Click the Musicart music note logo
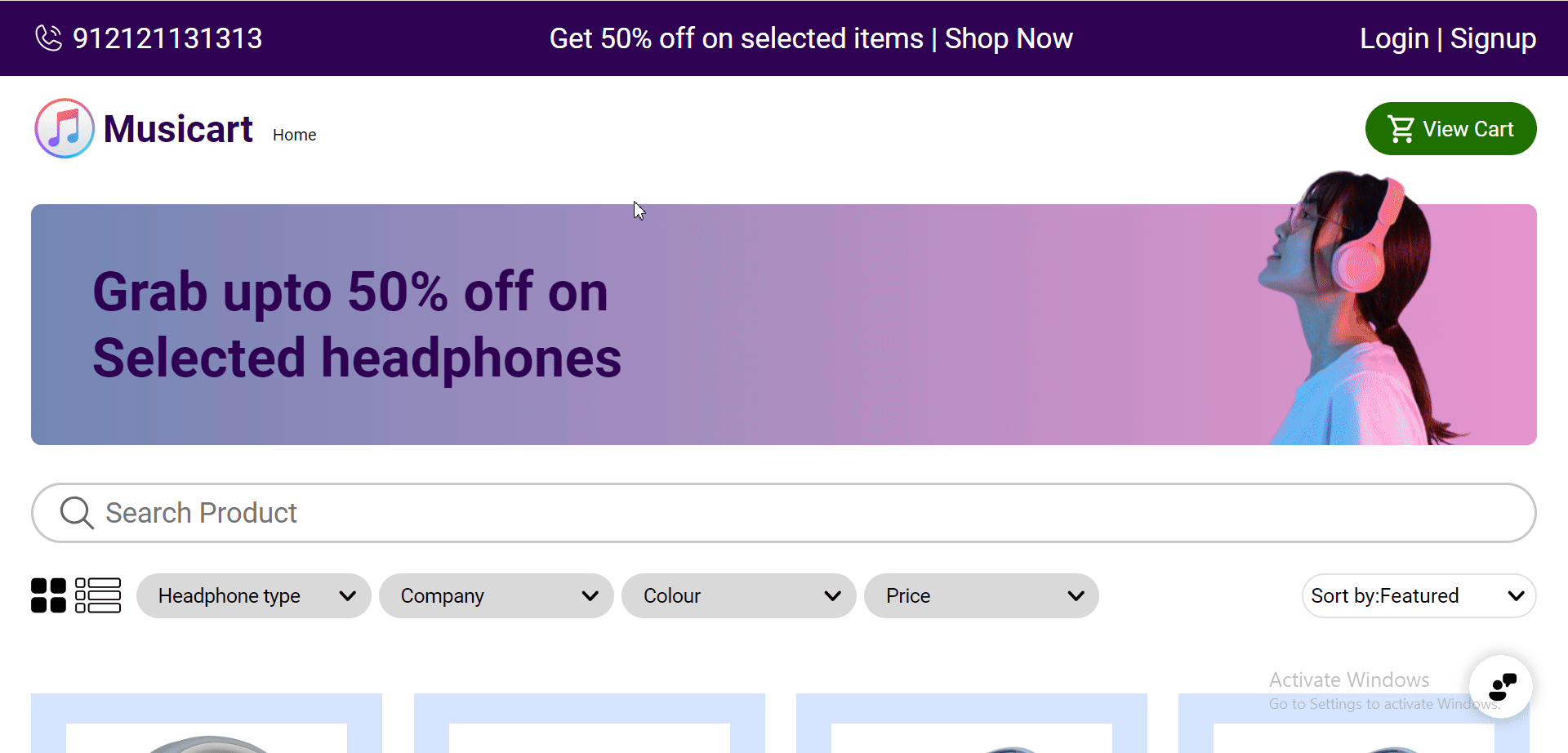Image resolution: width=1568 pixels, height=753 pixels. [x=65, y=129]
